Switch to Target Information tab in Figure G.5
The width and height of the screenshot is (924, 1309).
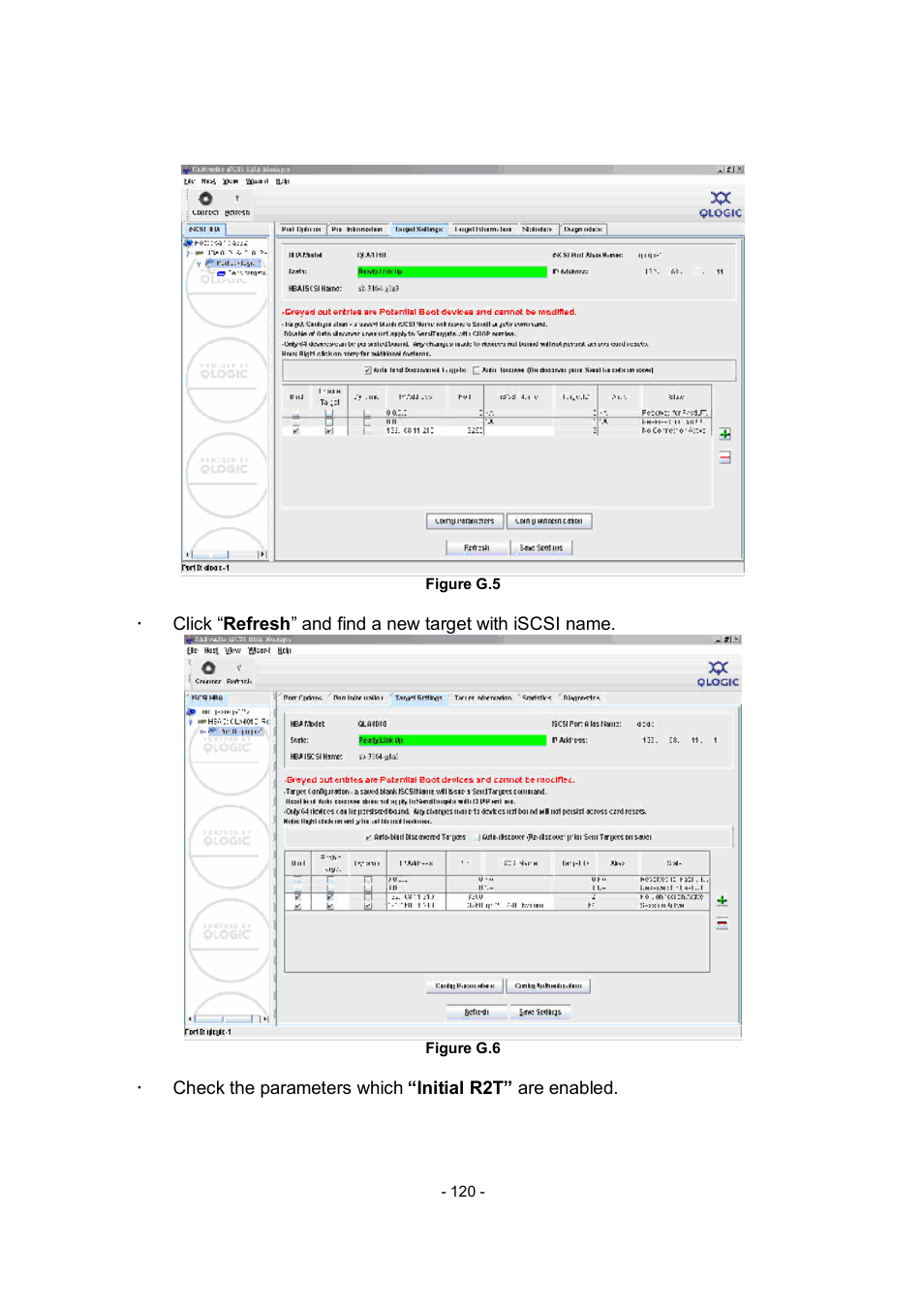483,230
